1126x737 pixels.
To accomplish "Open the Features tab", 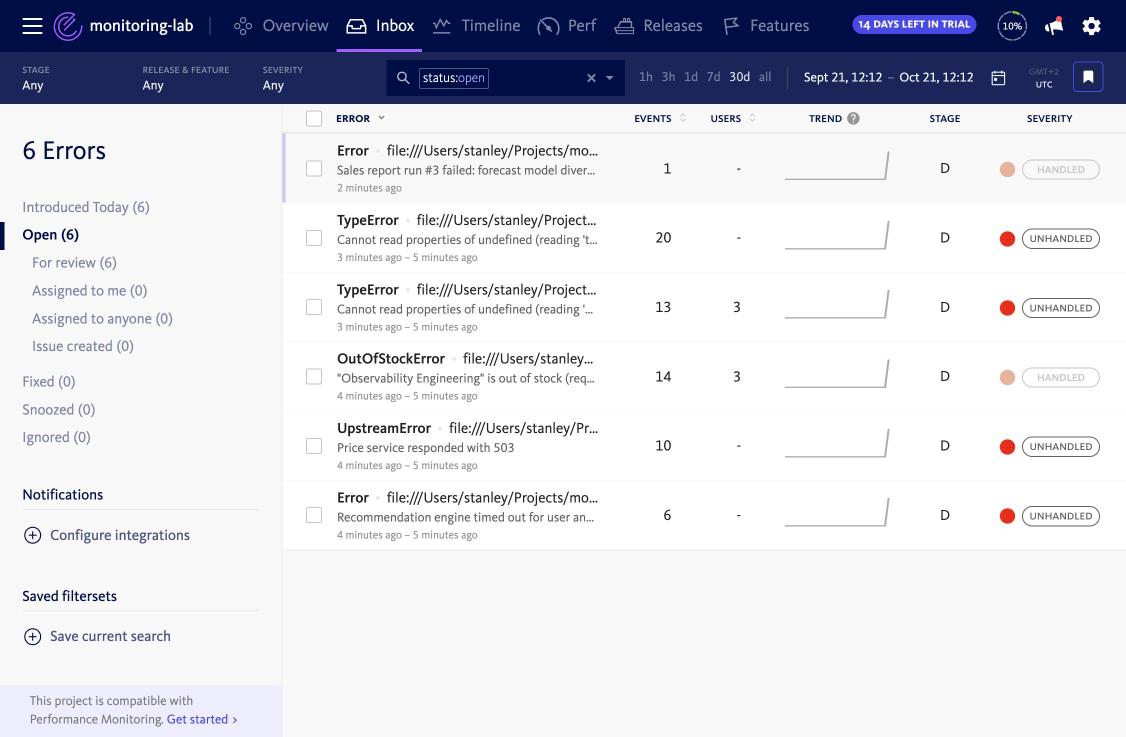I will [766, 26].
